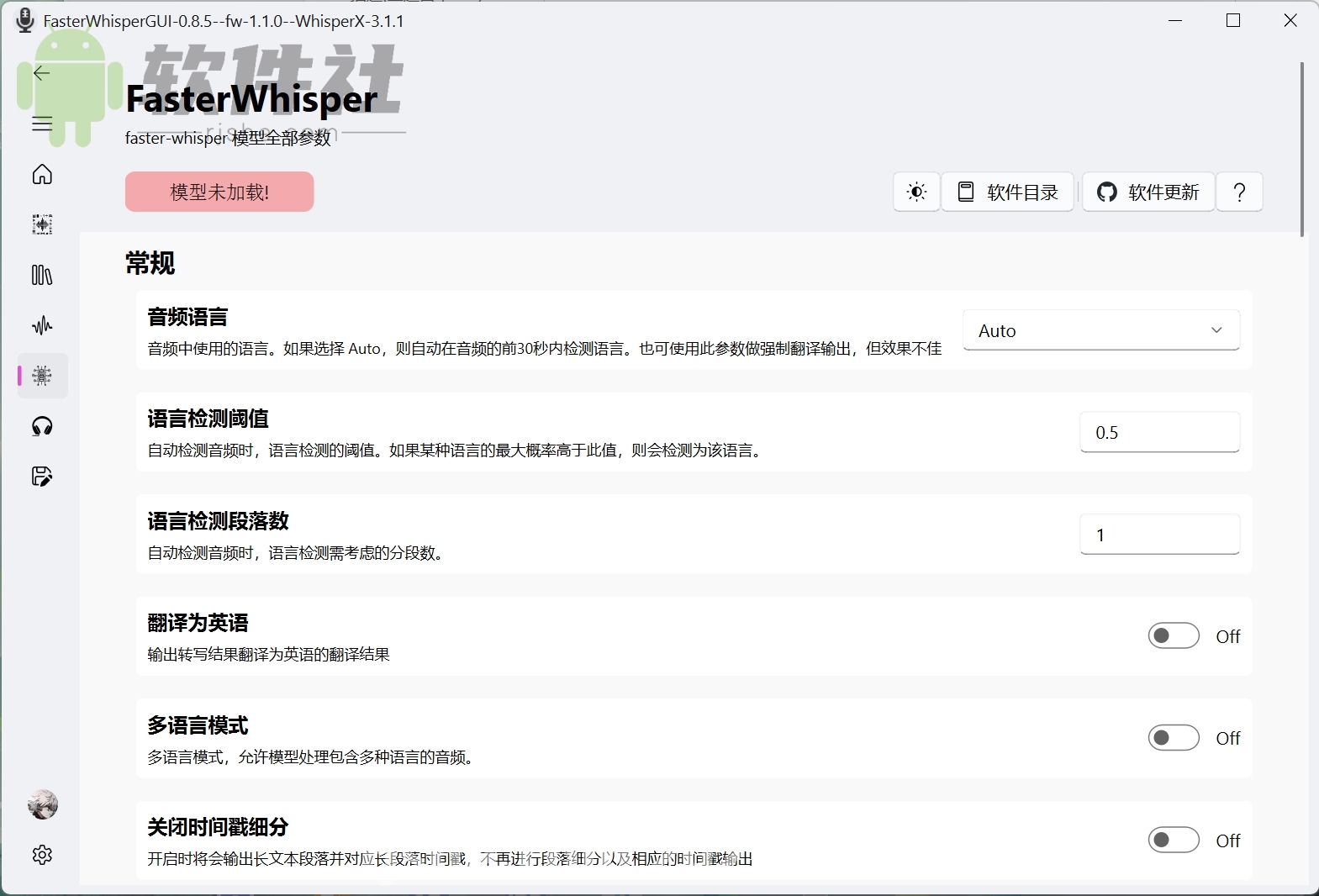Click the back arrow in sidebar

pyautogui.click(x=42, y=73)
